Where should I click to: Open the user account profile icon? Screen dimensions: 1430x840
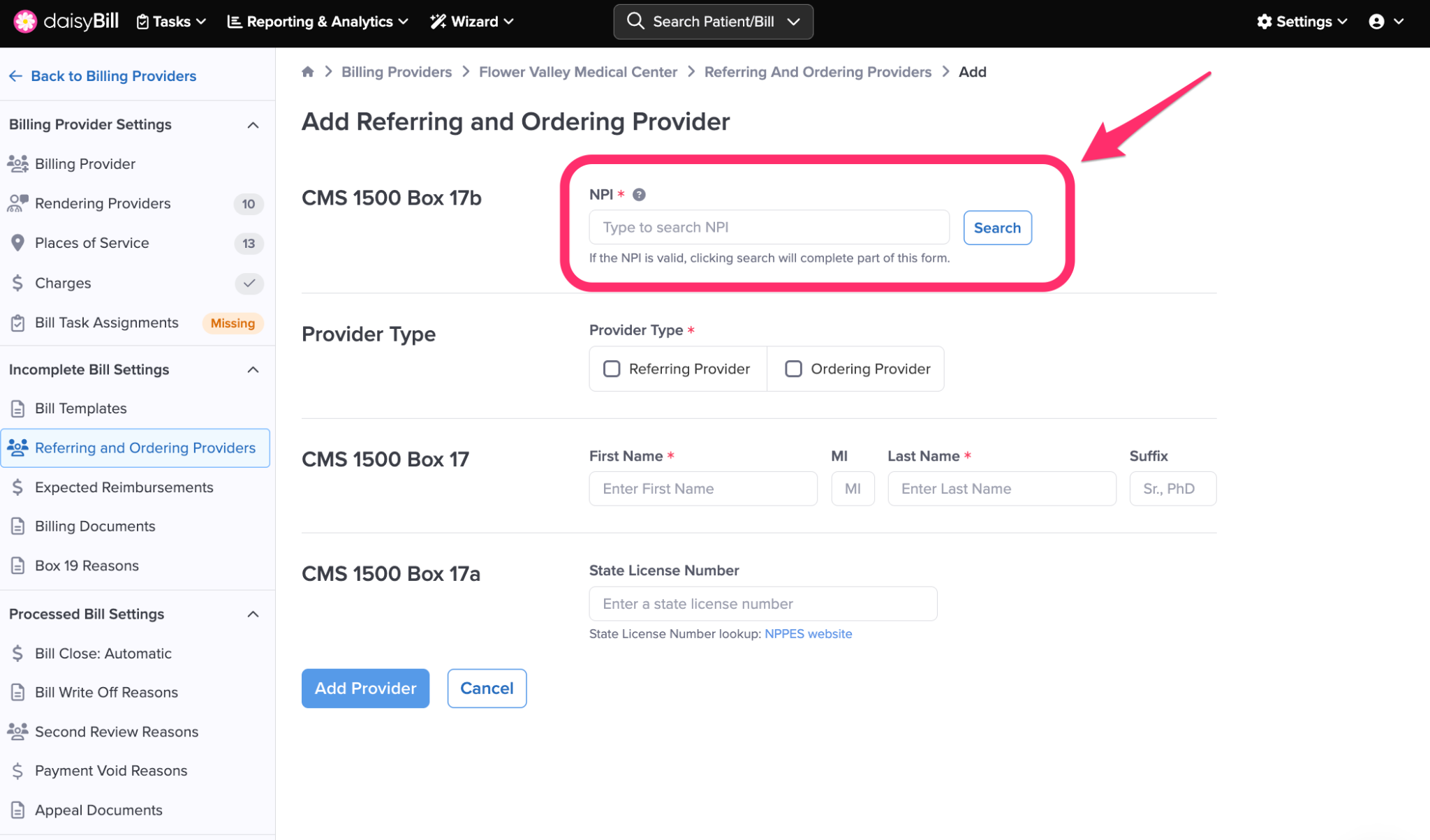tap(1376, 22)
